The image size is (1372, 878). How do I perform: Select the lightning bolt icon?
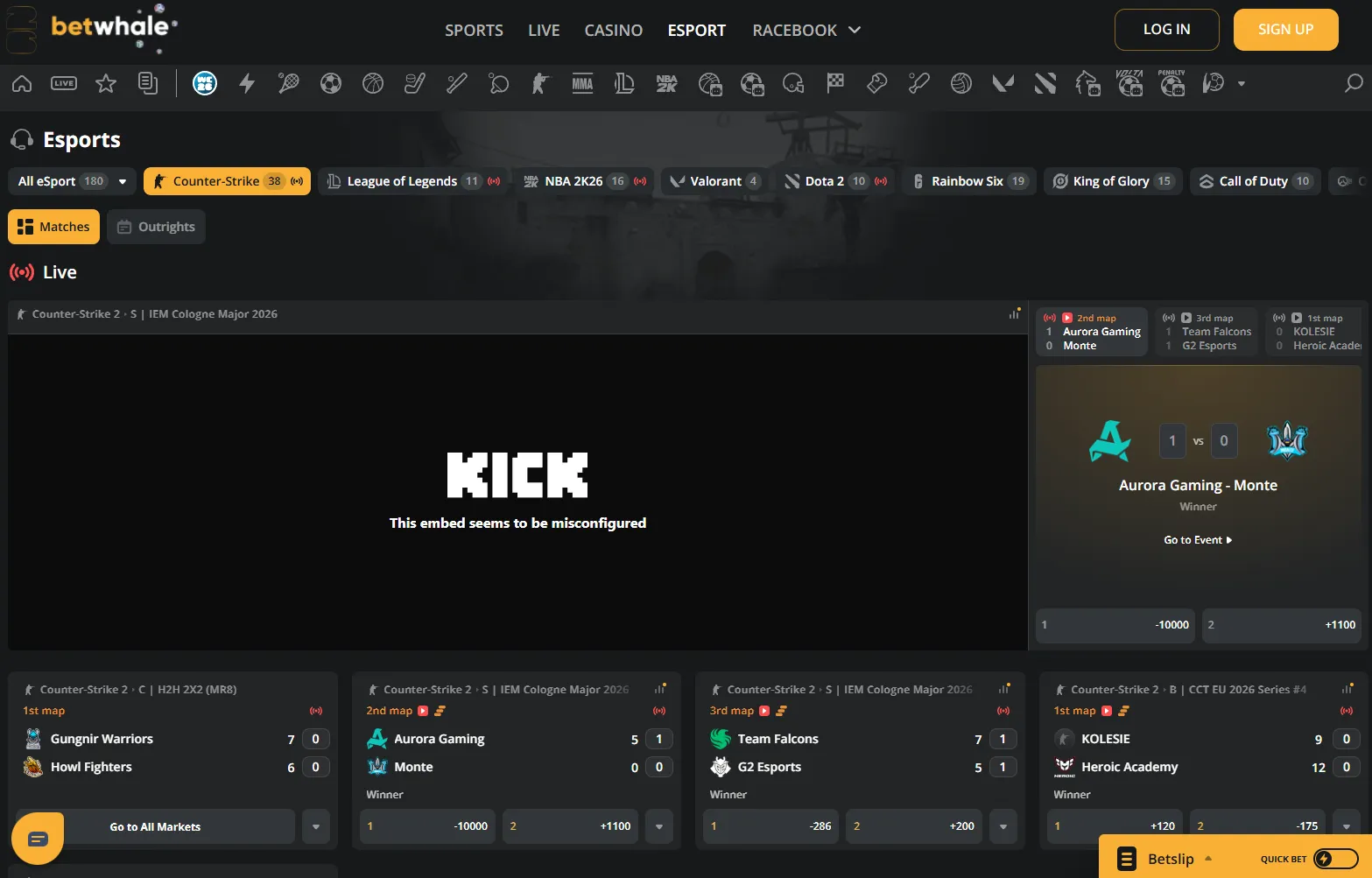247,83
